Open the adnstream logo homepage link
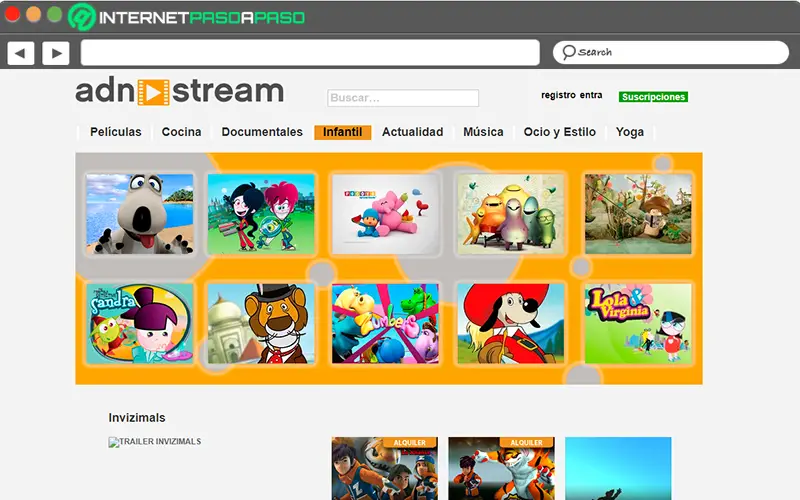The height and width of the screenshot is (500, 800). (x=180, y=91)
